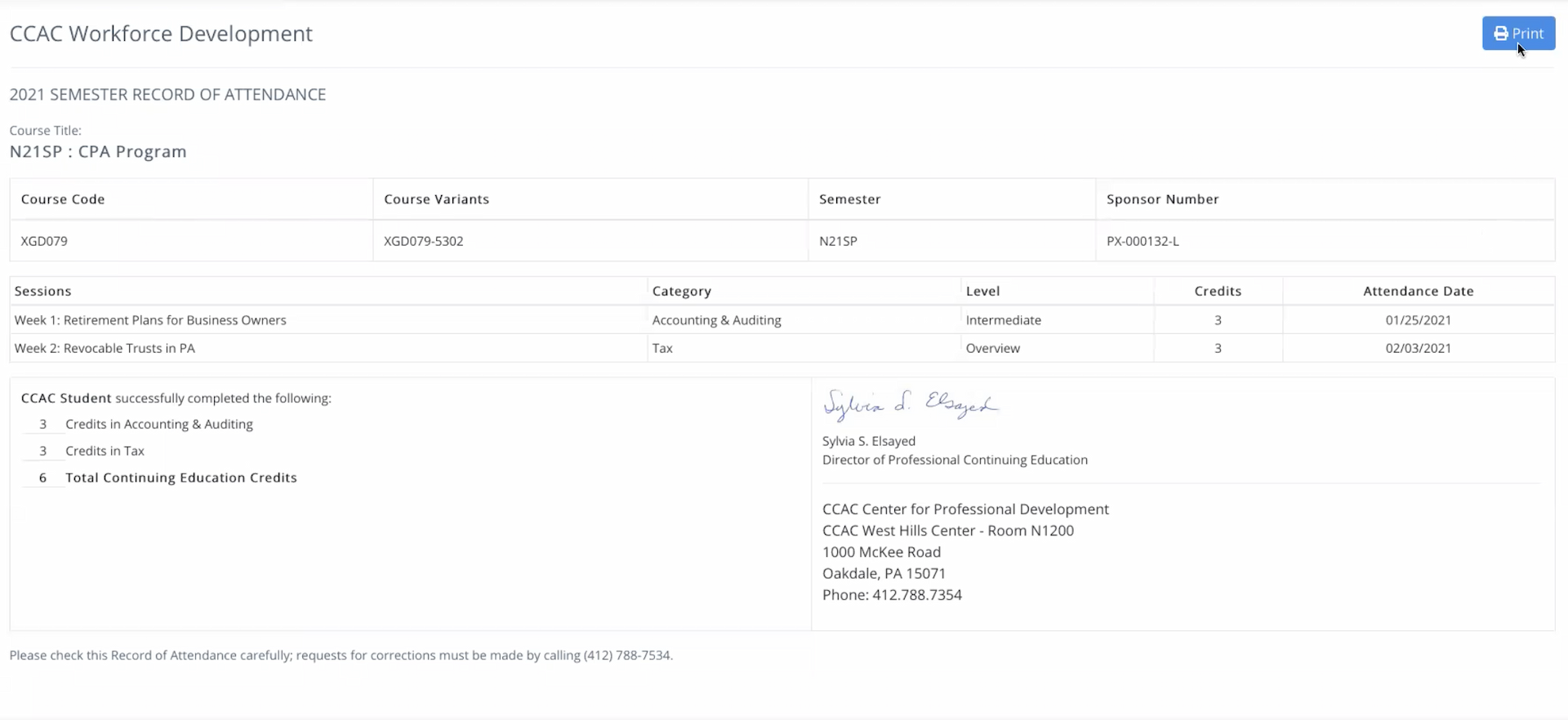This screenshot has width=1568, height=720.
Task: Click the Total Continuing Education Credits line
Action: point(180,478)
